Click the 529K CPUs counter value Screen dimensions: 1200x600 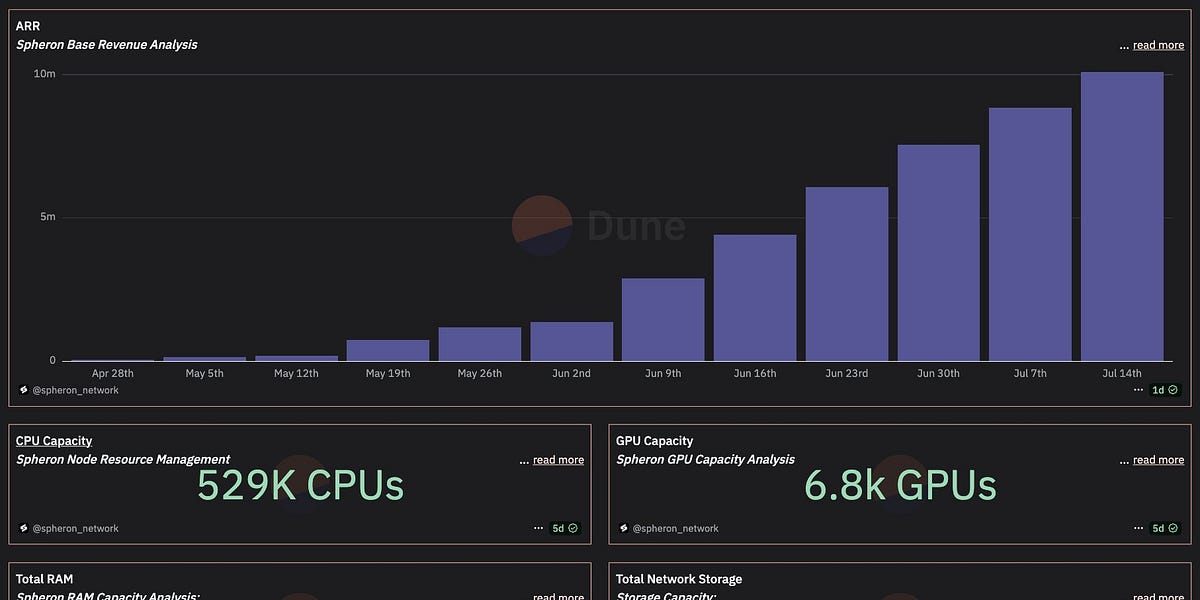click(x=300, y=485)
